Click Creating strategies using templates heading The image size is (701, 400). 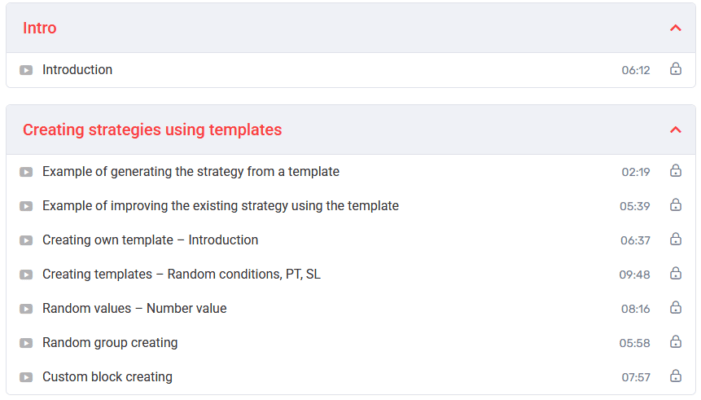[152, 130]
